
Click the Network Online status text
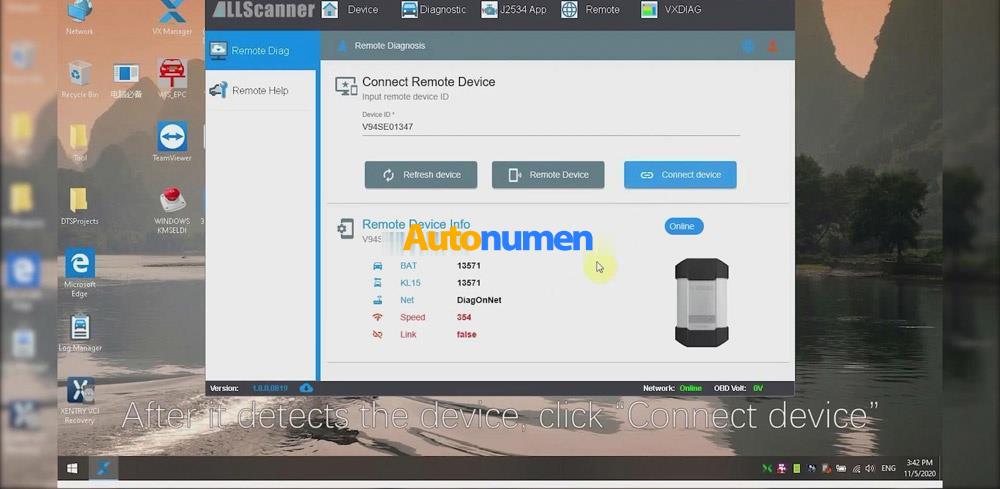(690, 388)
